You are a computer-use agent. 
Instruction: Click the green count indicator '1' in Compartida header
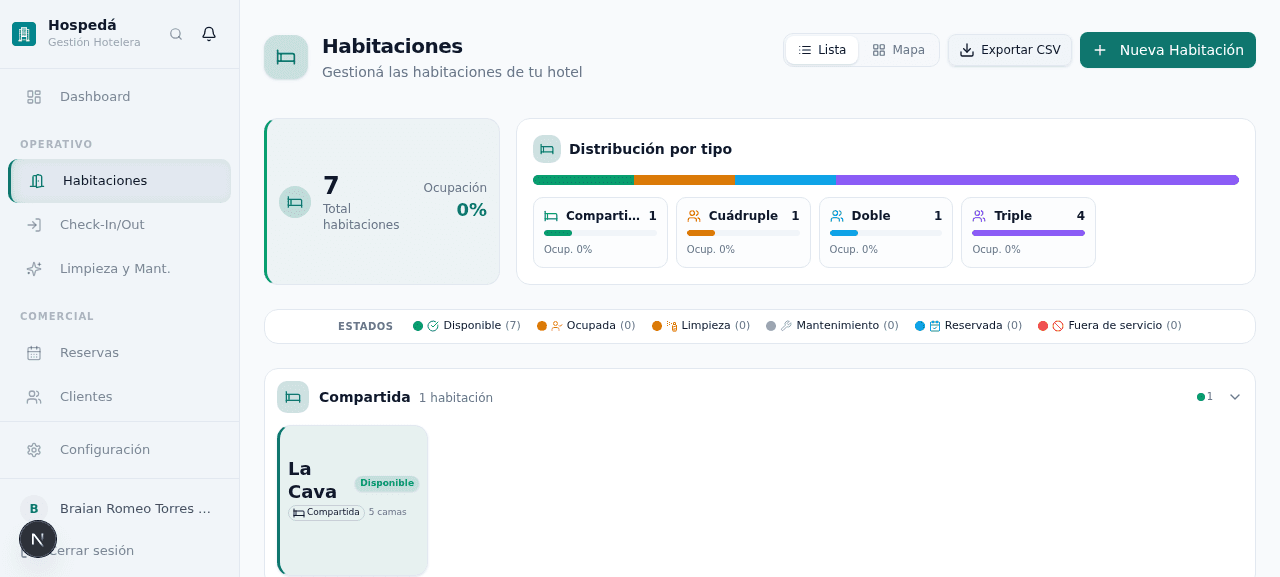click(x=1205, y=397)
